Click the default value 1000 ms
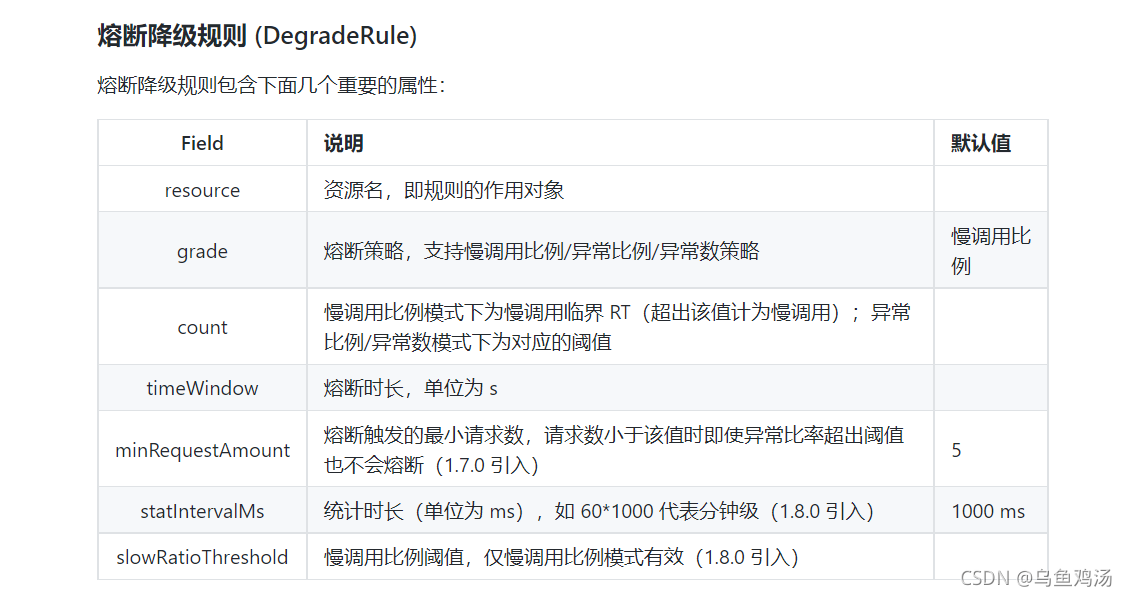 pyautogui.click(x=988, y=511)
